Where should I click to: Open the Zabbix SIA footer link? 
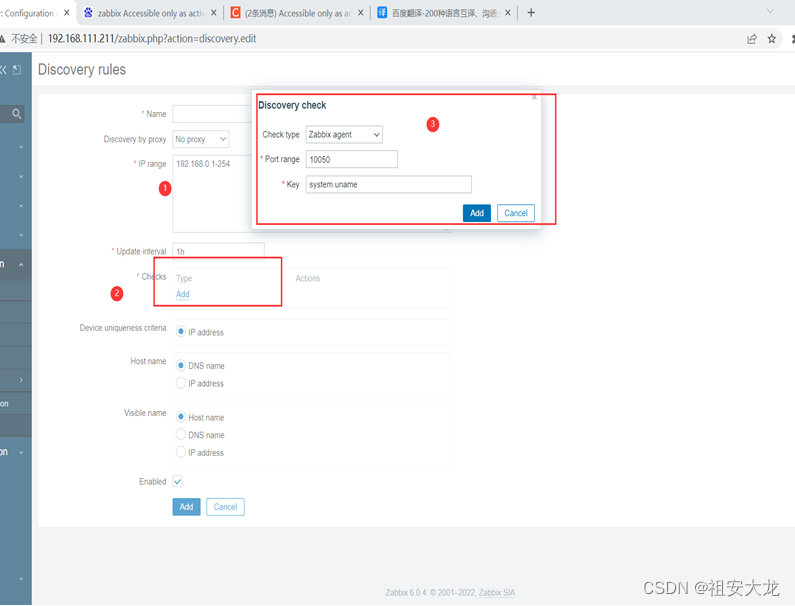(x=497, y=592)
